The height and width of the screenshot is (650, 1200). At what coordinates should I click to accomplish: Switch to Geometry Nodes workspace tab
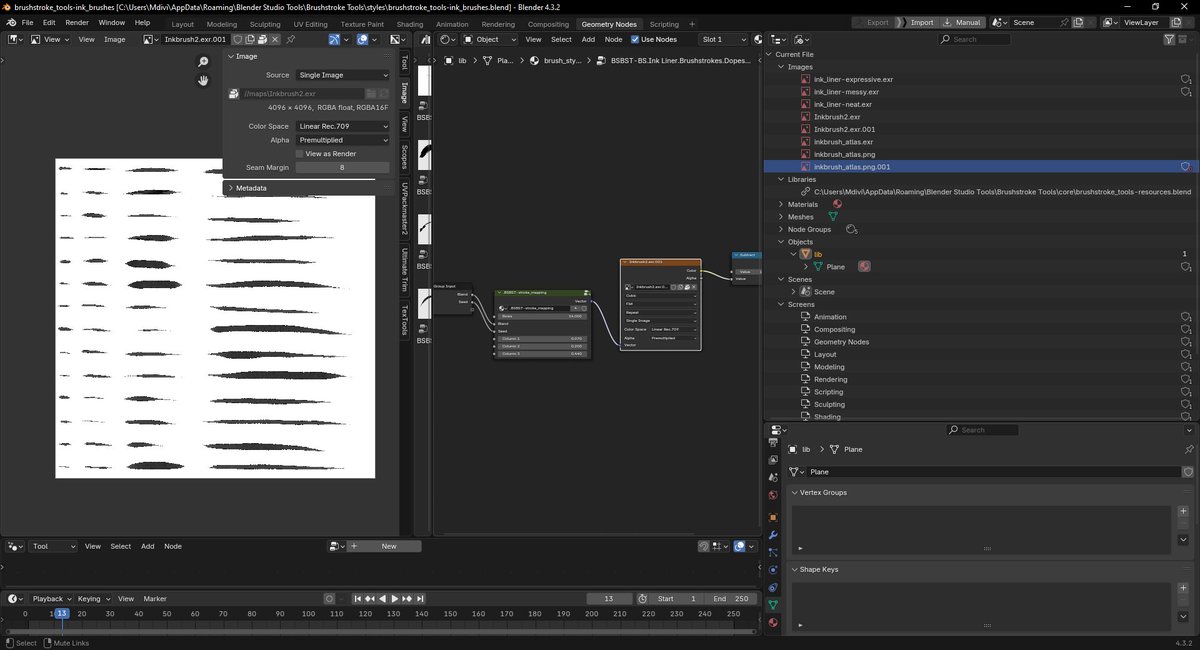coord(608,23)
